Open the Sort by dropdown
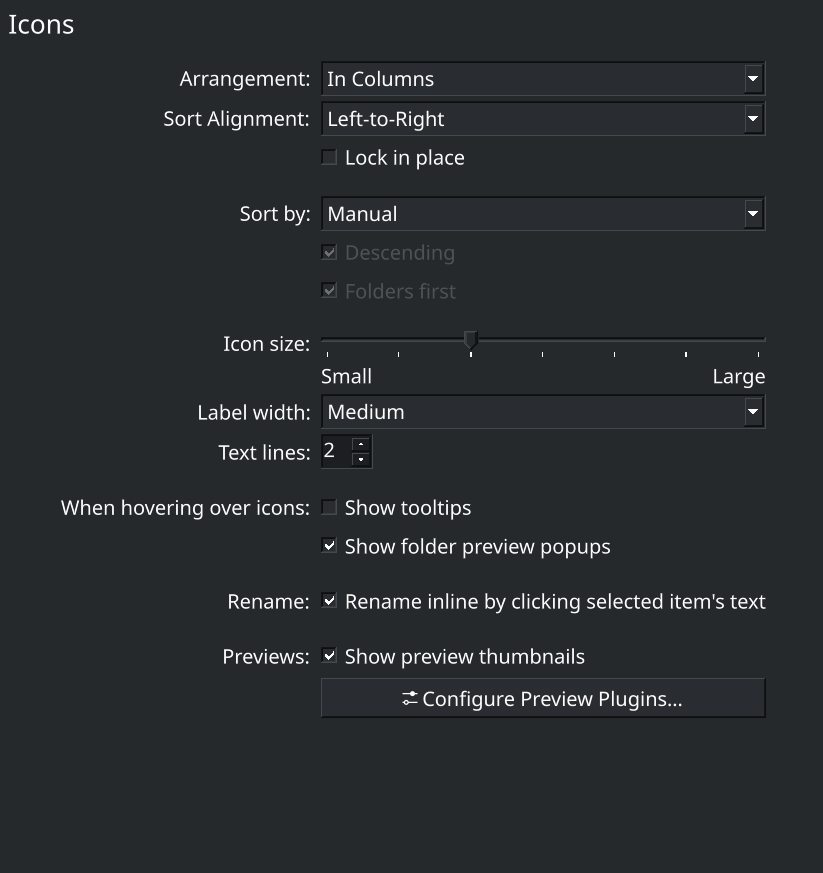Image resolution: width=823 pixels, height=873 pixels. coord(543,214)
